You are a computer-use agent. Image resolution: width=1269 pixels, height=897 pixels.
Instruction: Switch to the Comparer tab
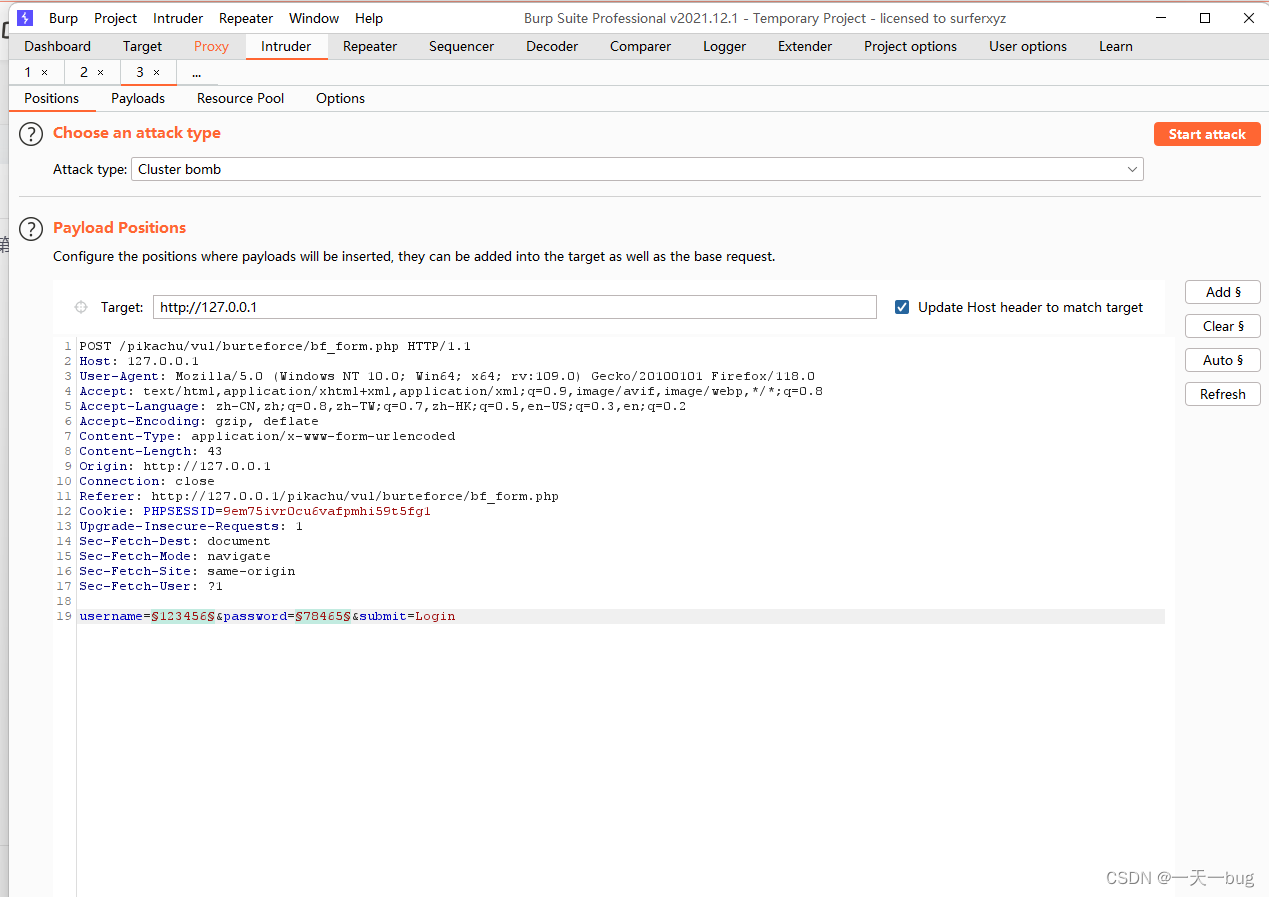(x=641, y=46)
